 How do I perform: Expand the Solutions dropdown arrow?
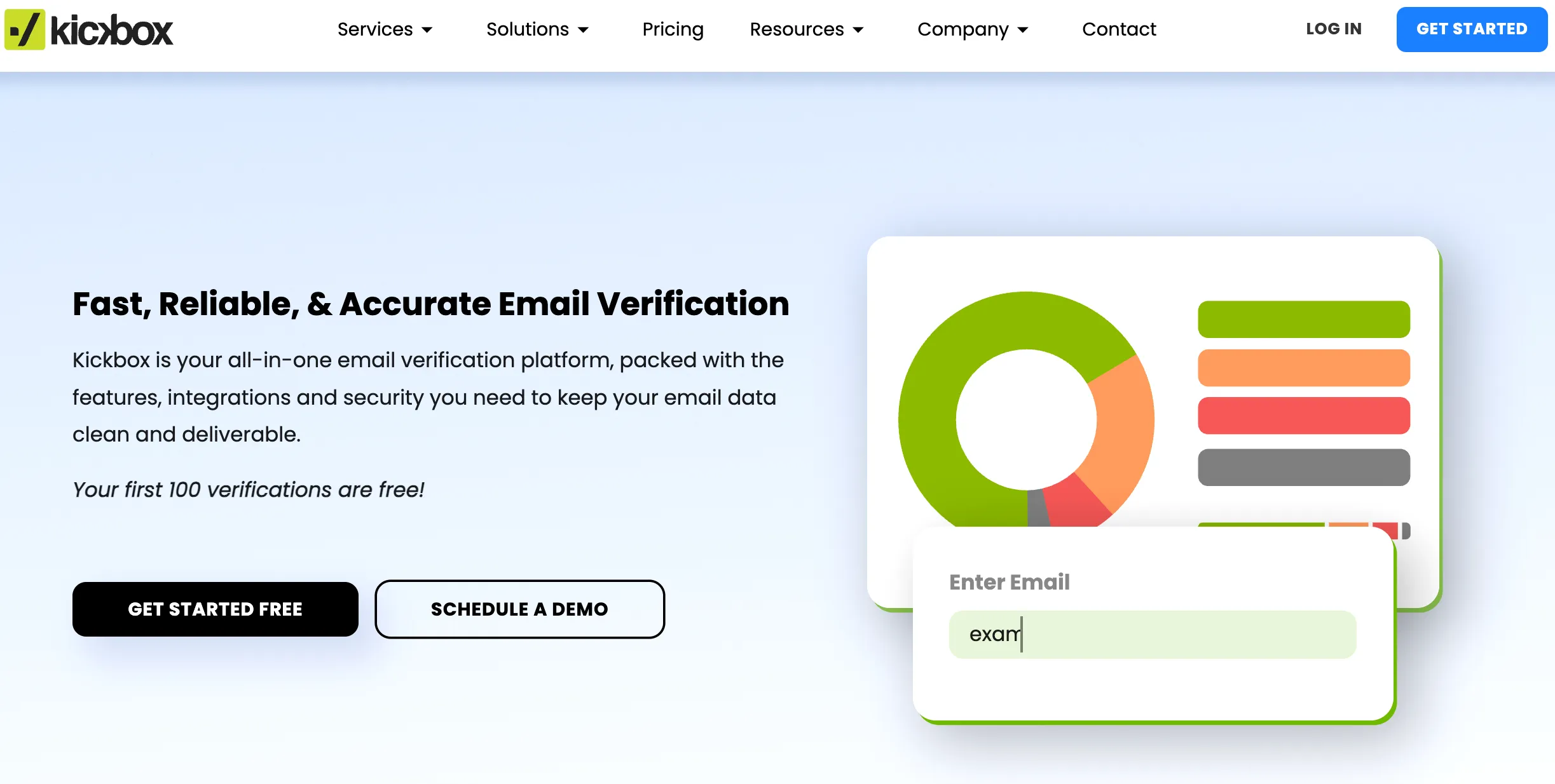pyautogui.click(x=583, y=30)
